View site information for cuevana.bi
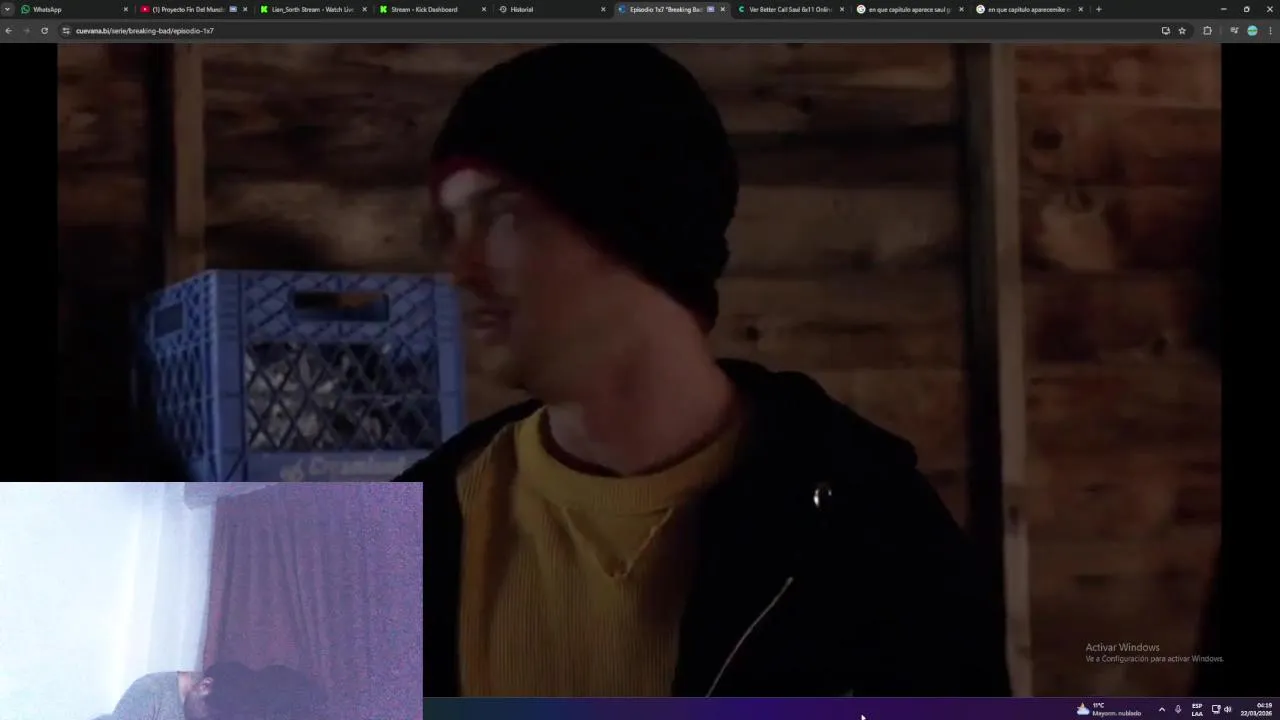 (x=66, y=31)
